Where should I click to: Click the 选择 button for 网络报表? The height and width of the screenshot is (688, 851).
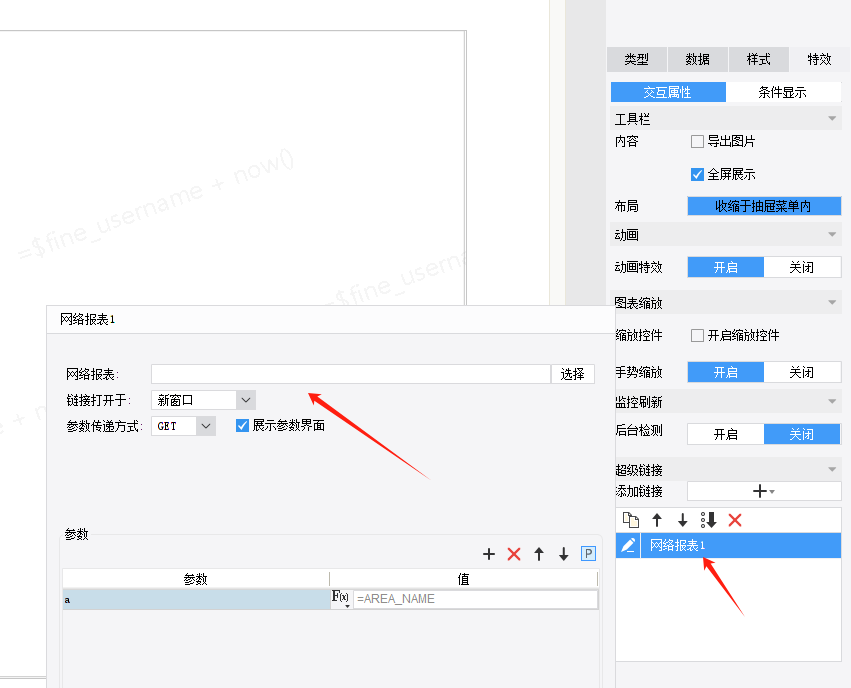pyautogui.click(x=573, y=374)
